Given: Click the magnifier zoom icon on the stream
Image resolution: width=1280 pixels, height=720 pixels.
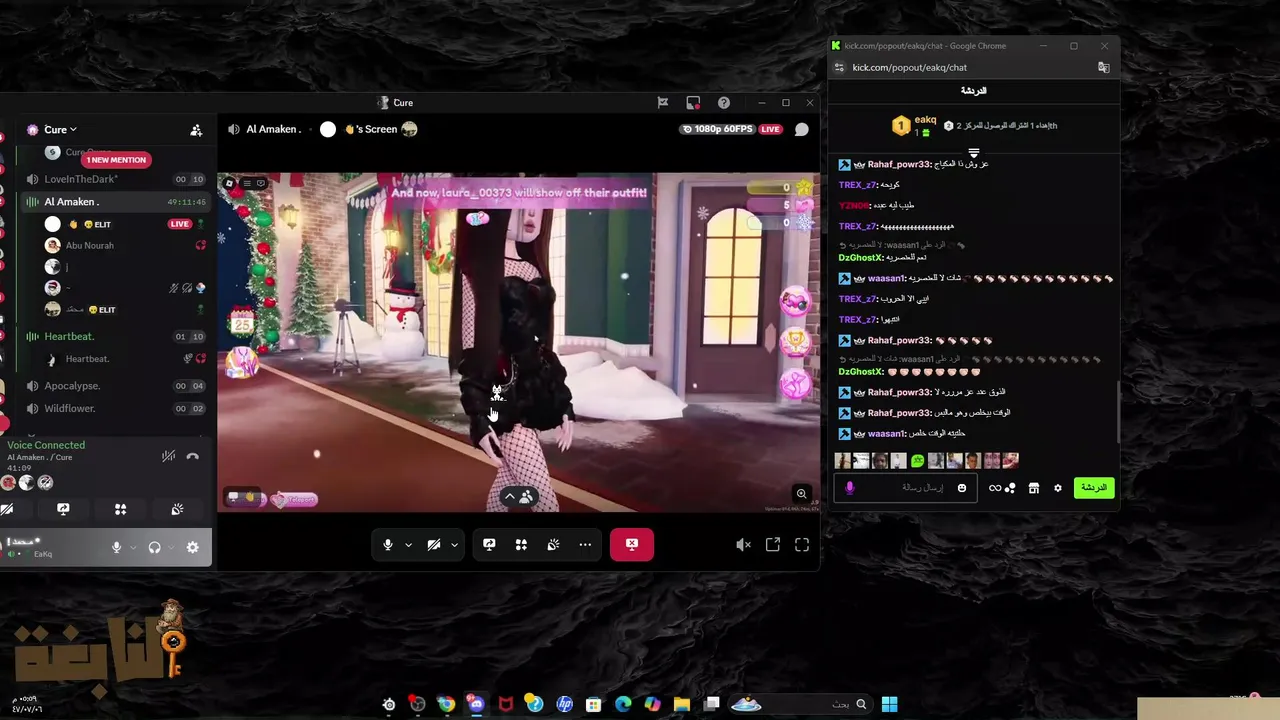Looking at the screenshot, I should (801, 494).
